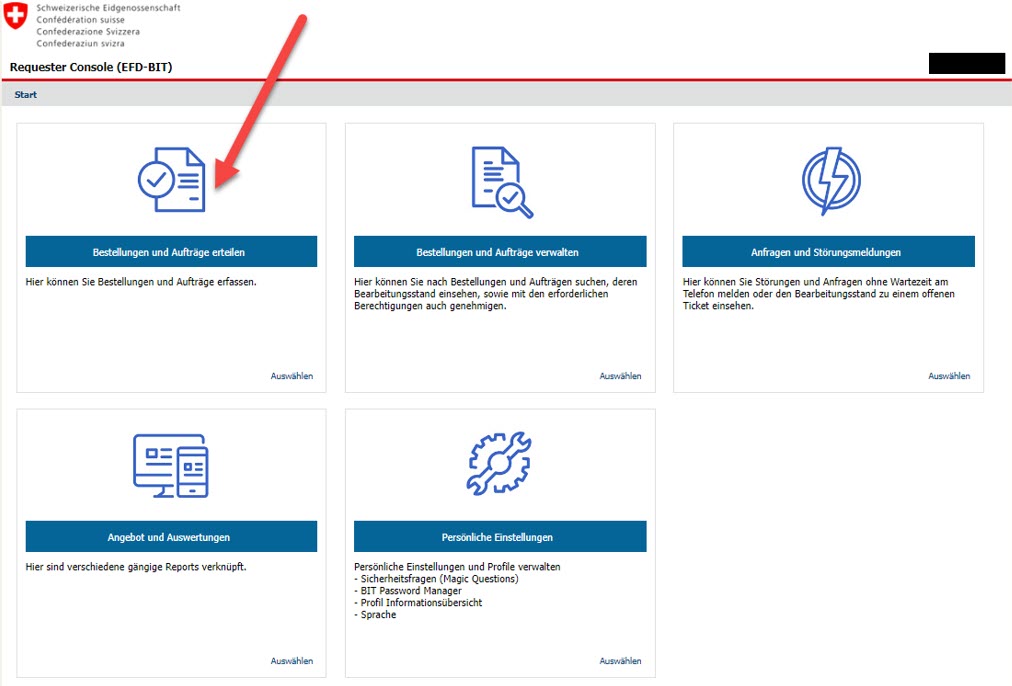The height and width of the screenshot is (686, 1012).
Task: Click the Swiss Confederation coat of arms logo
Action: 15,15
